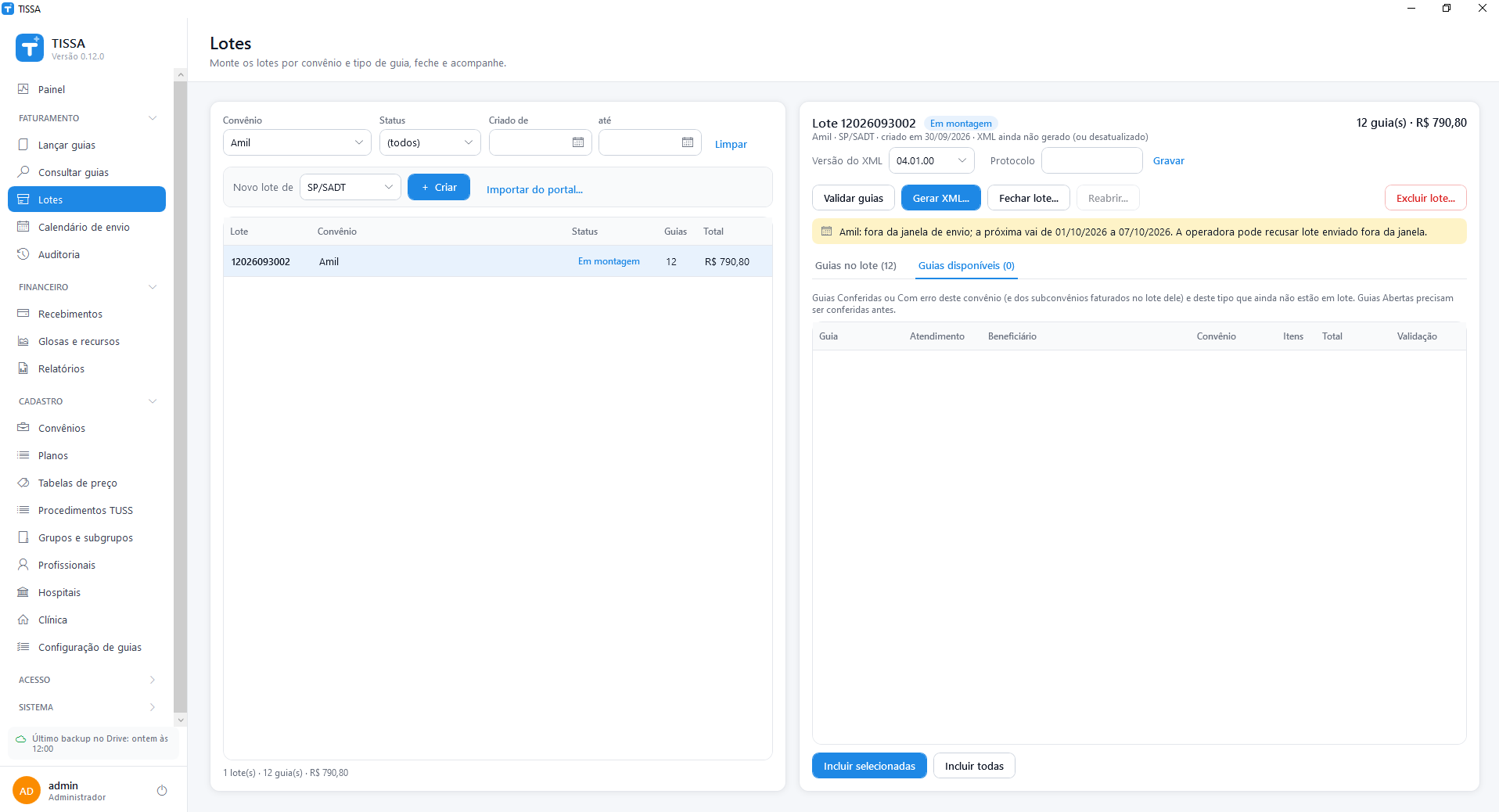Image resolution: width=1499 pixels, height=812 pixels.
Task: Click the Hospitais building icon
Action: point(23,592)
